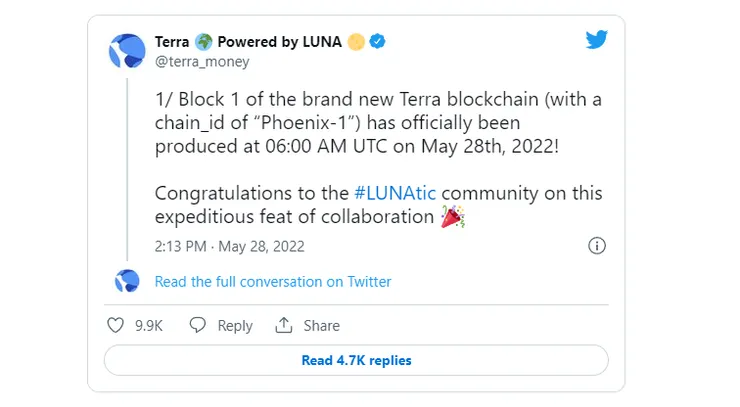Open the @terra_money handle
740x407 pixels.
202,61
